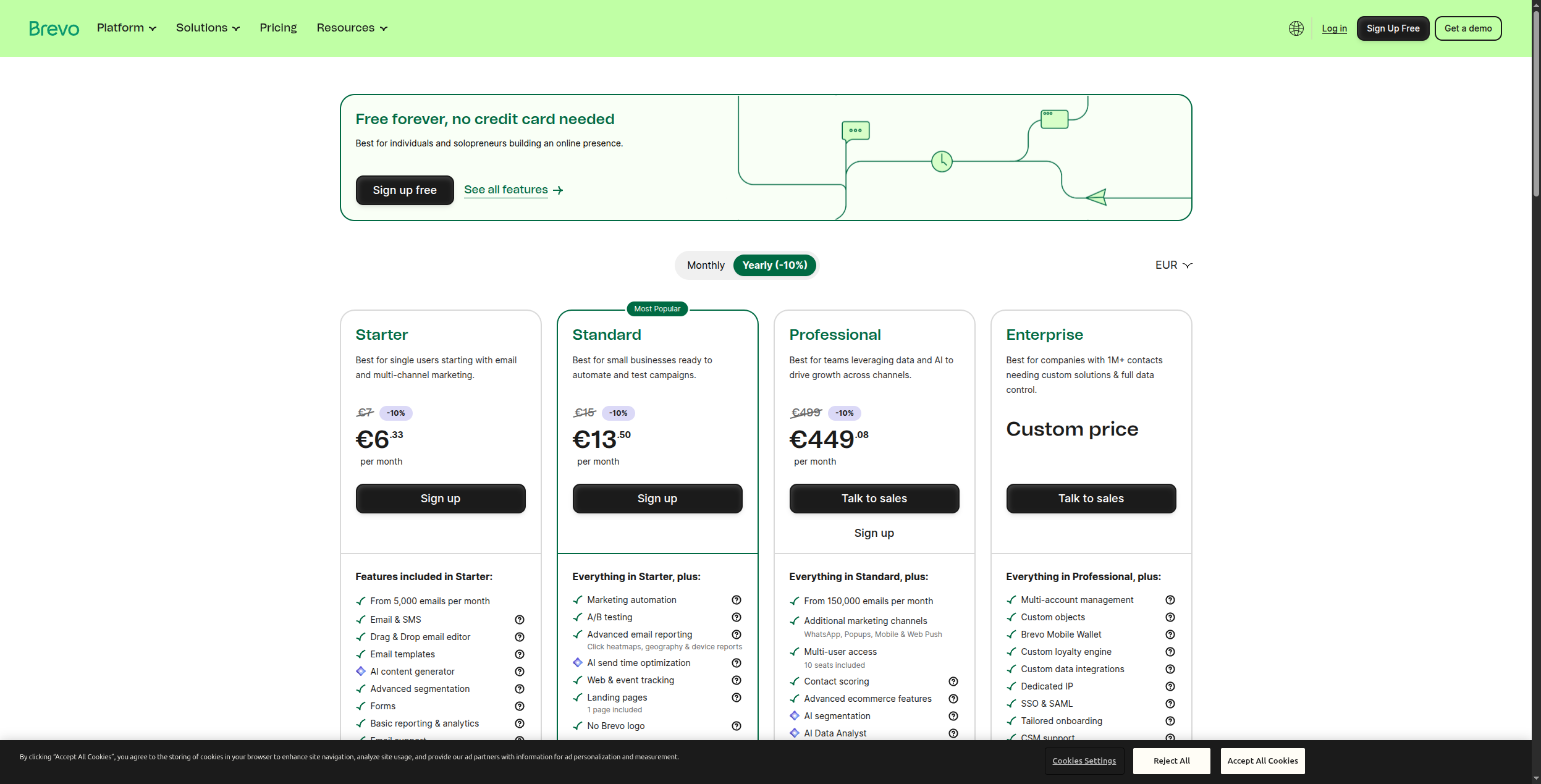
Task: Open Cookies Settings
Action: coord(1084,761)
